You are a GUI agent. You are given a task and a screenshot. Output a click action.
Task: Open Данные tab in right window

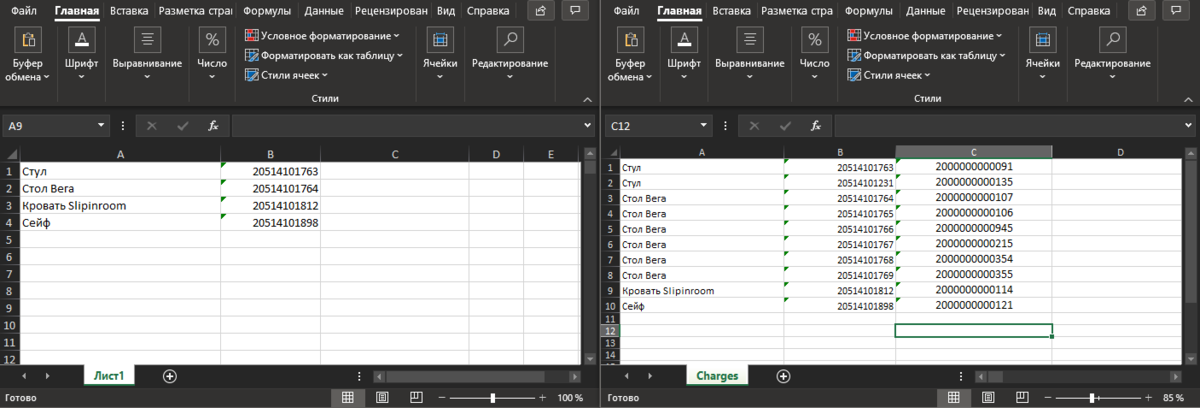point(926,12)
